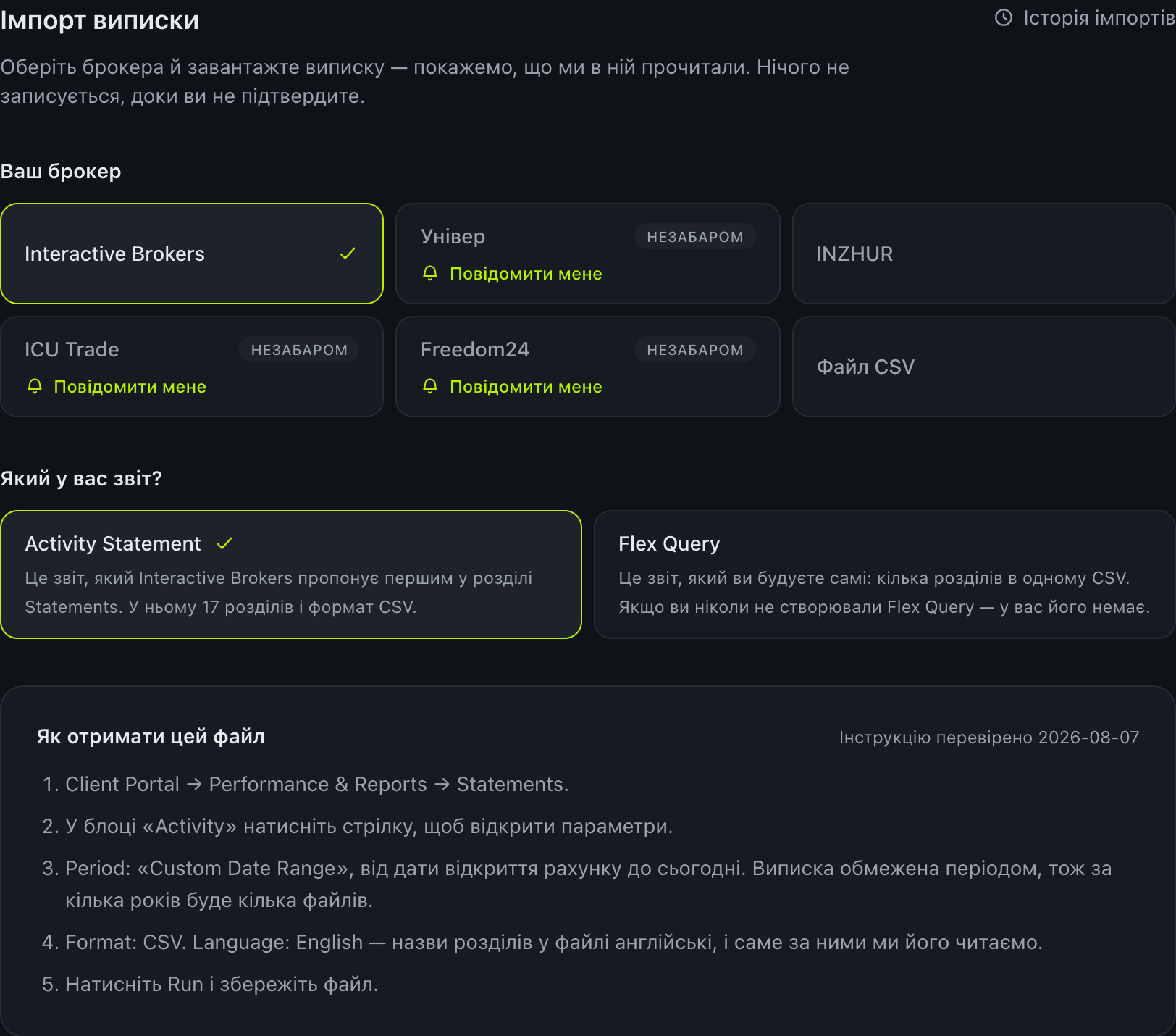Click step 5 Натисніть Run instruction
This screenshot has width=1176, height=1036.
[x=222, y=985]
